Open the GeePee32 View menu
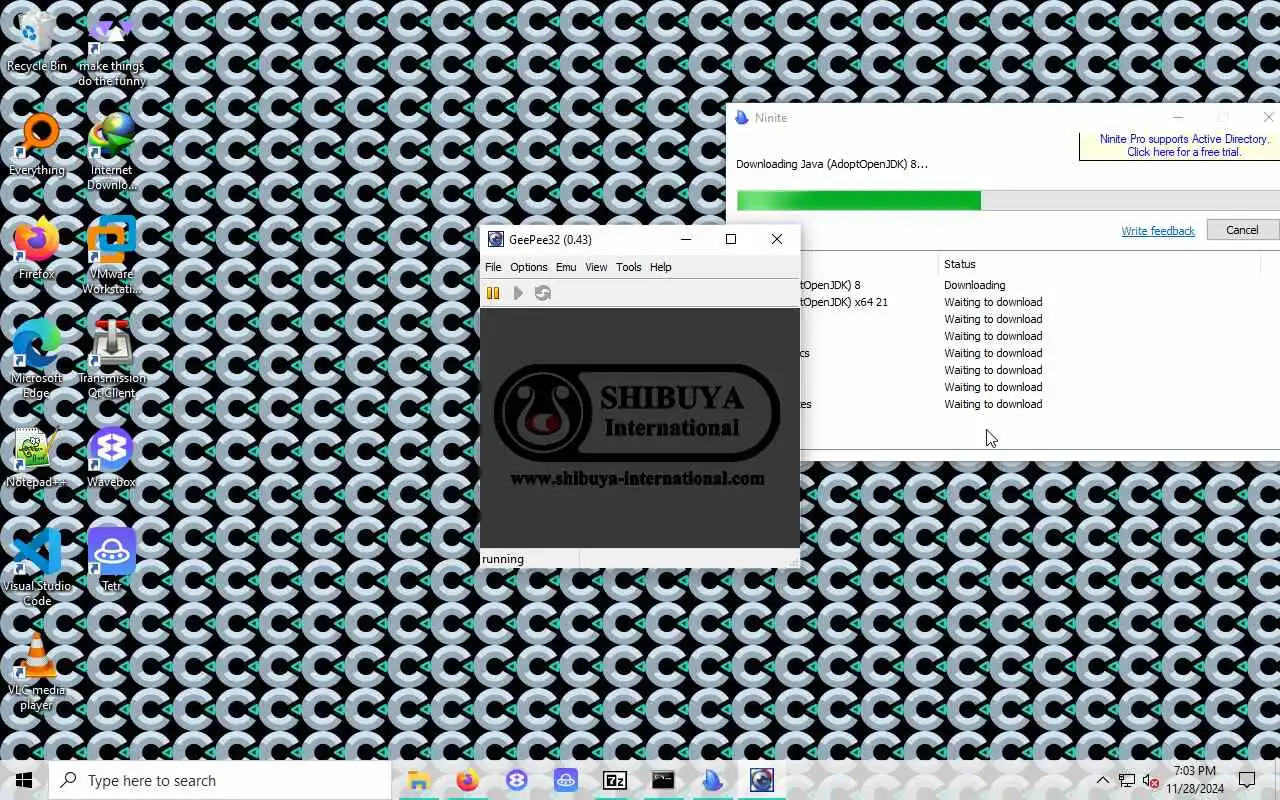 click(596, 267)
